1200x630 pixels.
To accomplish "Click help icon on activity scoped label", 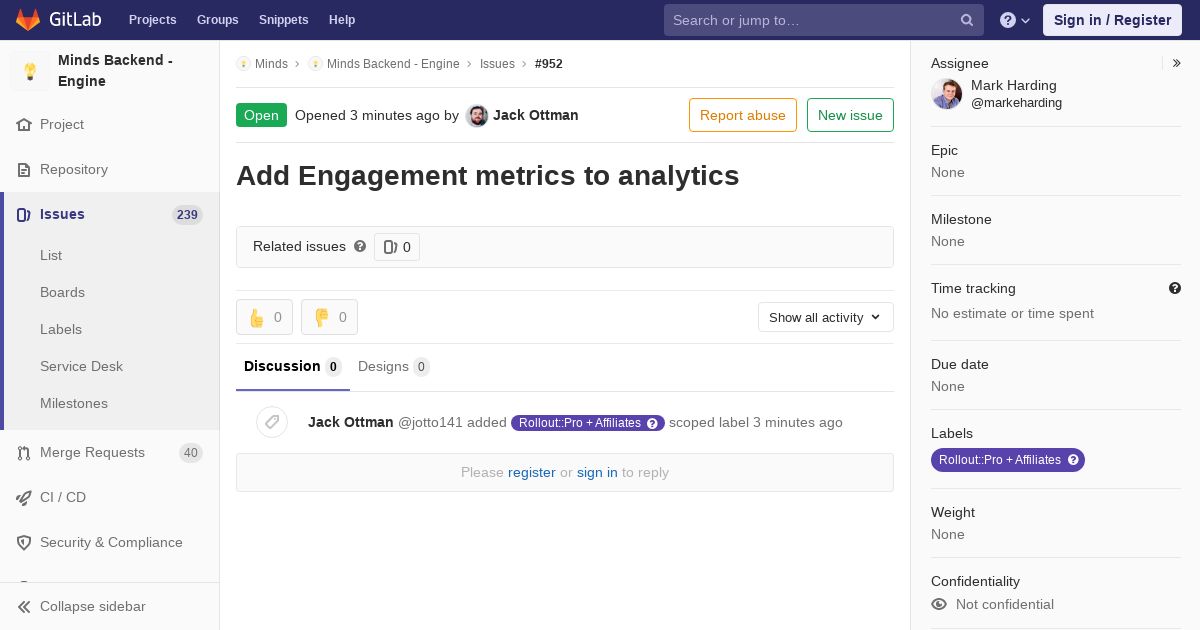I will point(653,423).
